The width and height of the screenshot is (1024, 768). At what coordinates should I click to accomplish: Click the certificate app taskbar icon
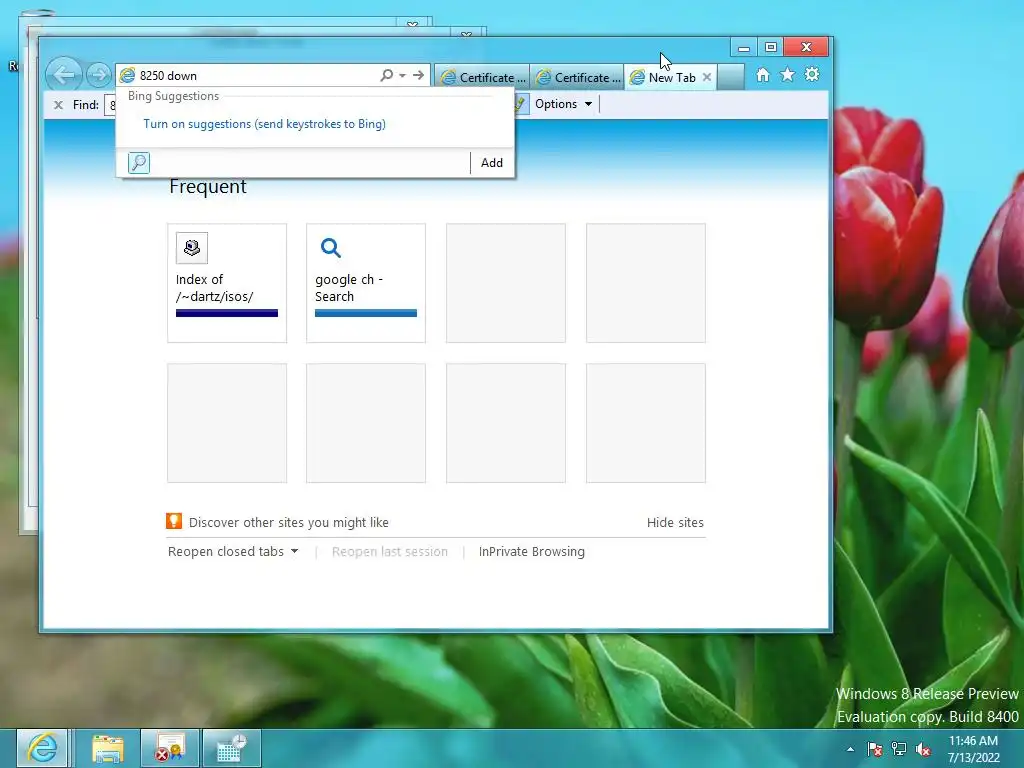170,748
